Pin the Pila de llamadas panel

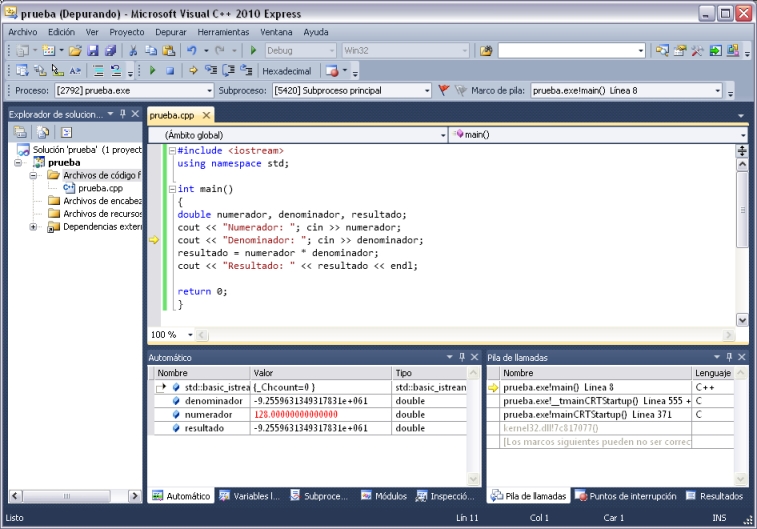[x=729, y=357]
